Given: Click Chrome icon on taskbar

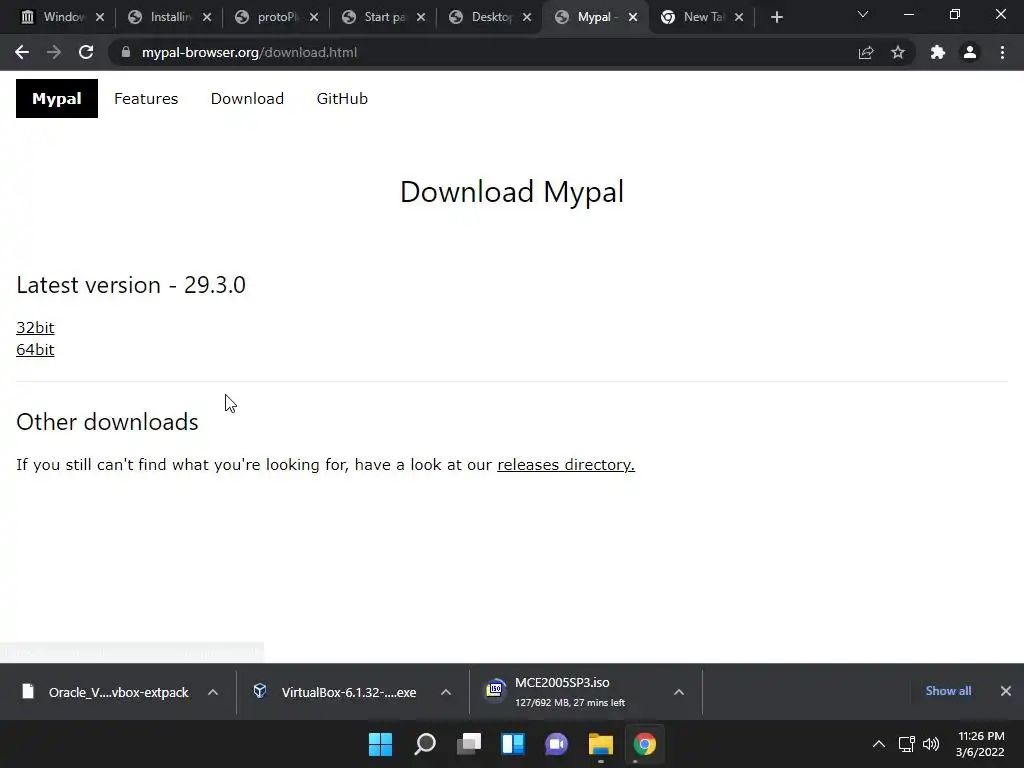Looking at the screenshot, I should (645, 744).
